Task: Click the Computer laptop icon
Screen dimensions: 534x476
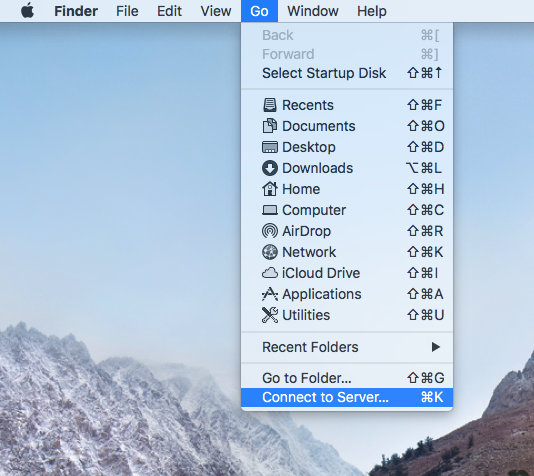Action: pyautogui.click(x=270, y=210)
